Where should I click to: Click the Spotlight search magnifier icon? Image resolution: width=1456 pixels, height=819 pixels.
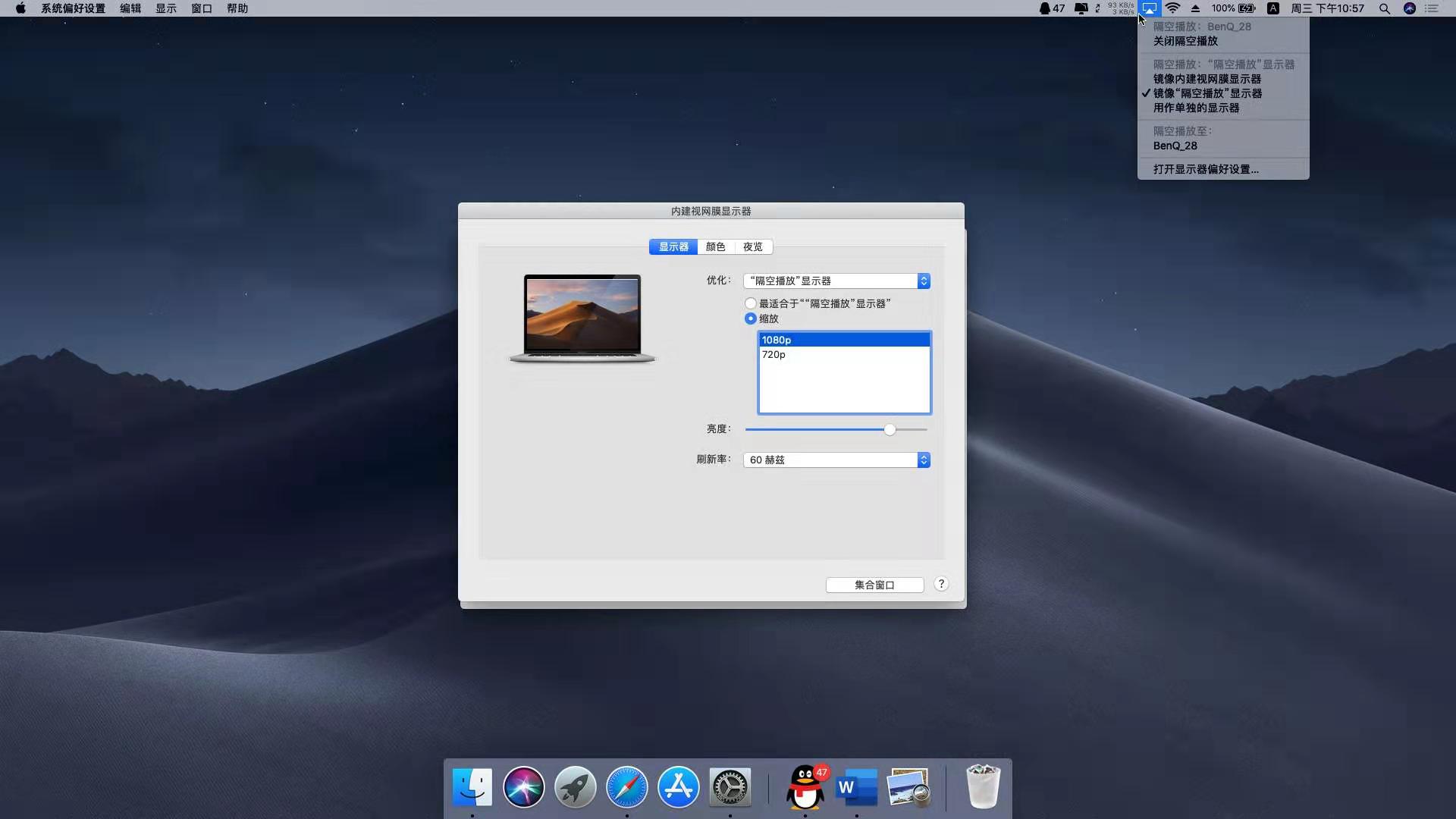1384,8
